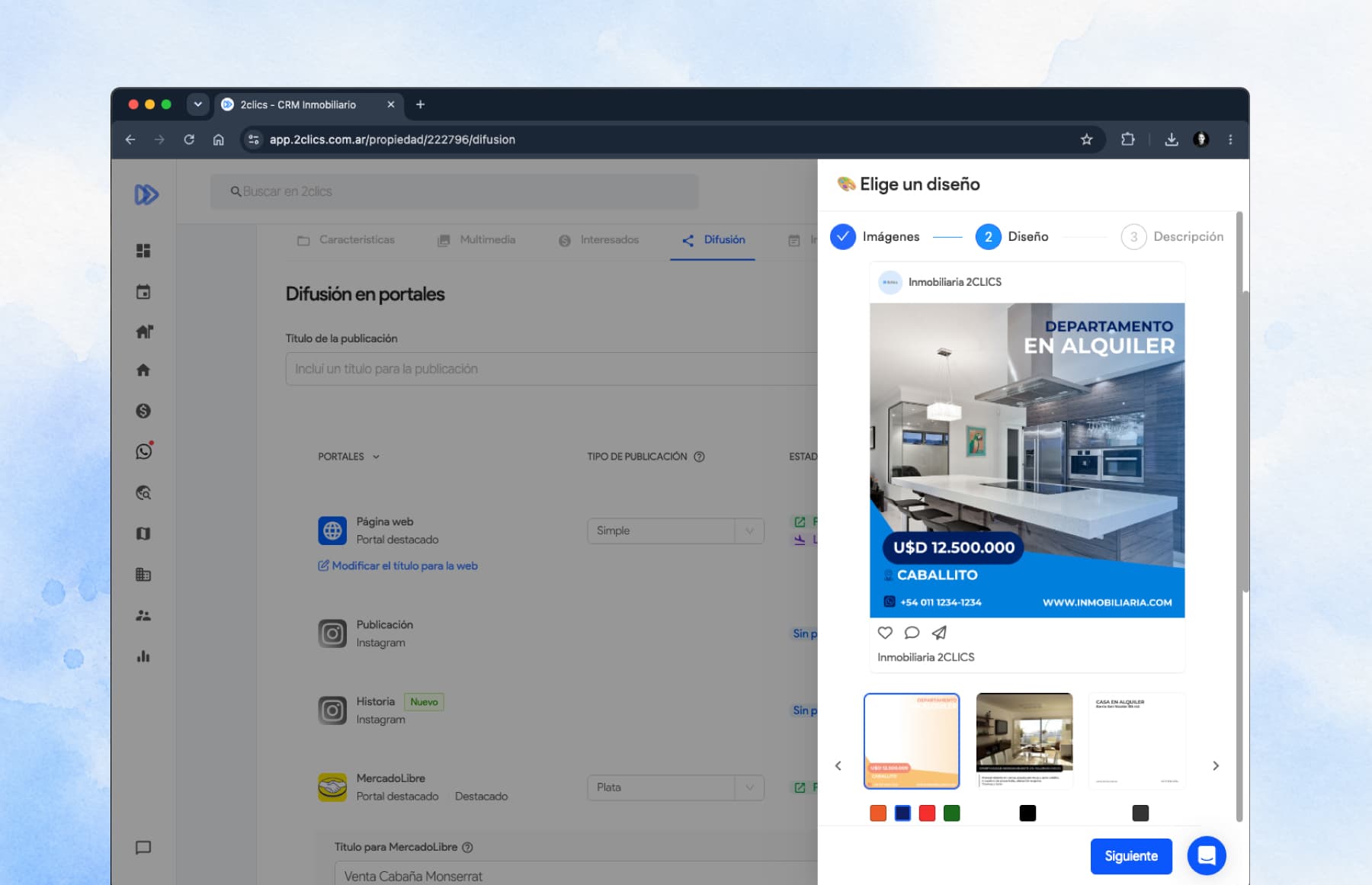This screenshot has width=1372, height=885.
Task: Reload the page with the browser refresh icon
Action: [189, 139]
